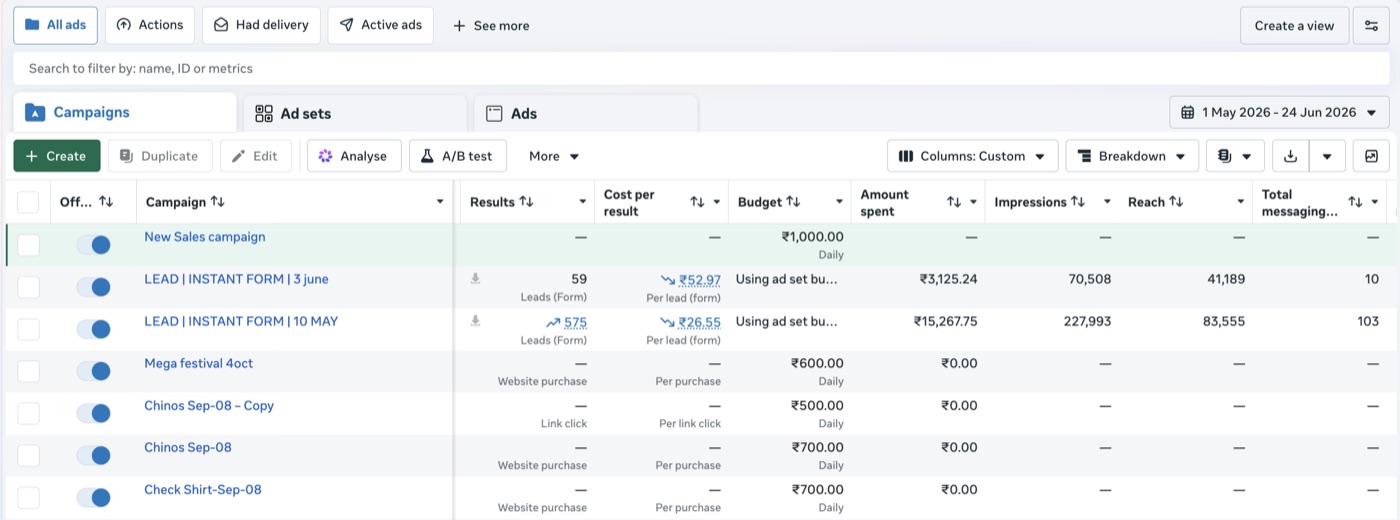Open Campaign column options arrow

point(440,202)
